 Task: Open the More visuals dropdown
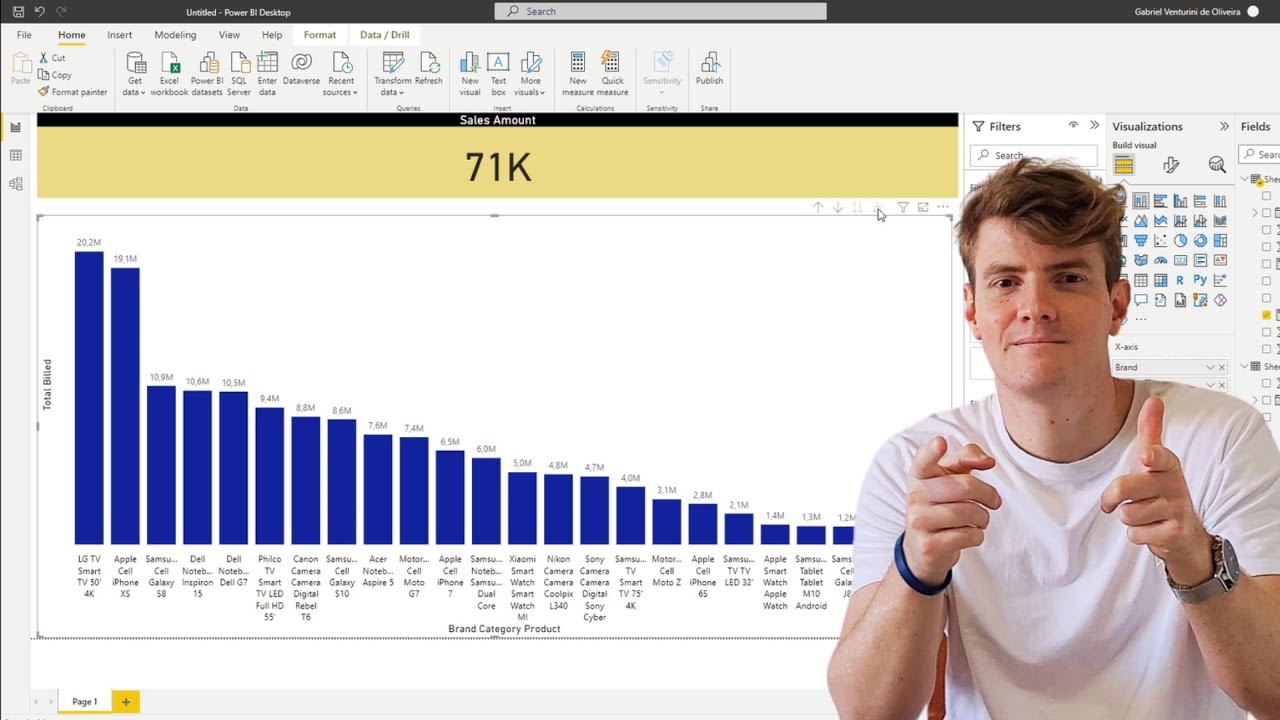(530, 74)
